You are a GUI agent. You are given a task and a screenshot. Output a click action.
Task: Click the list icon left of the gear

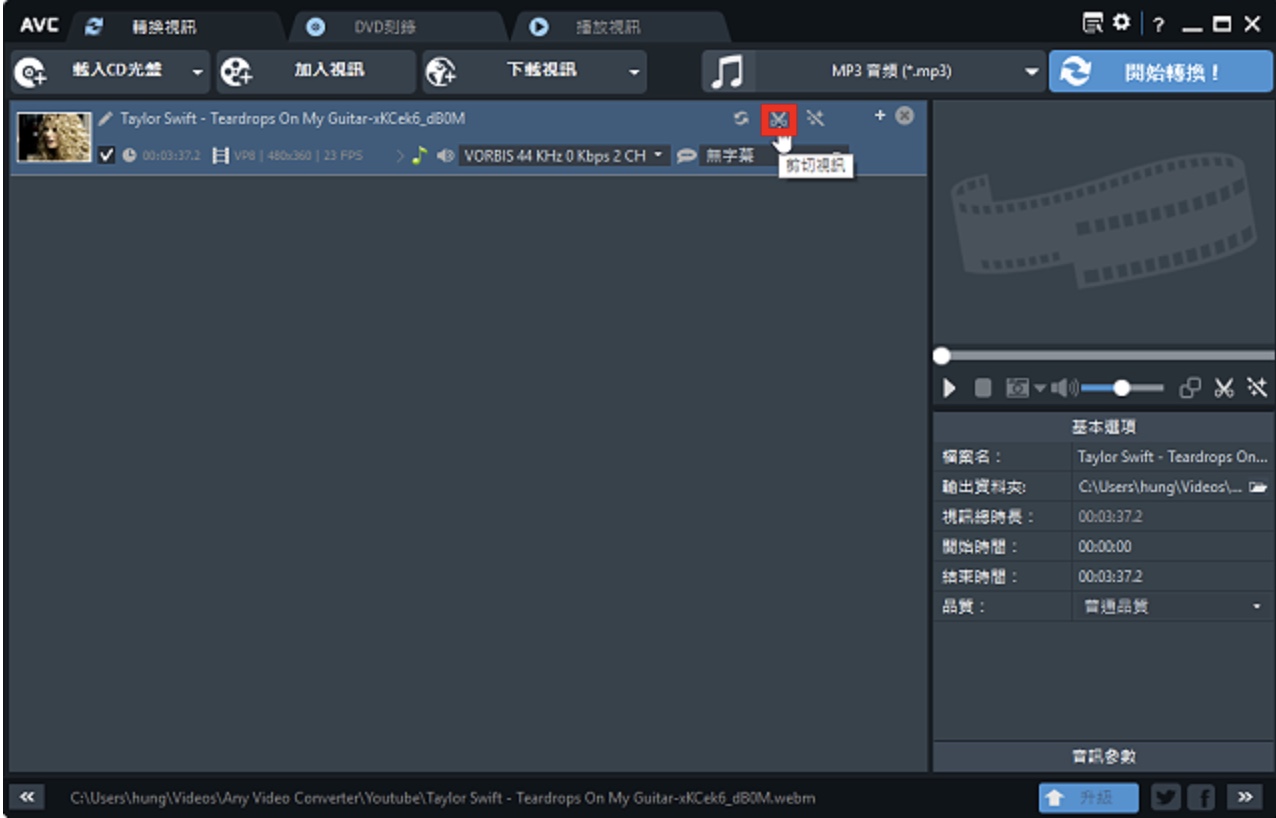[1094, 23]
